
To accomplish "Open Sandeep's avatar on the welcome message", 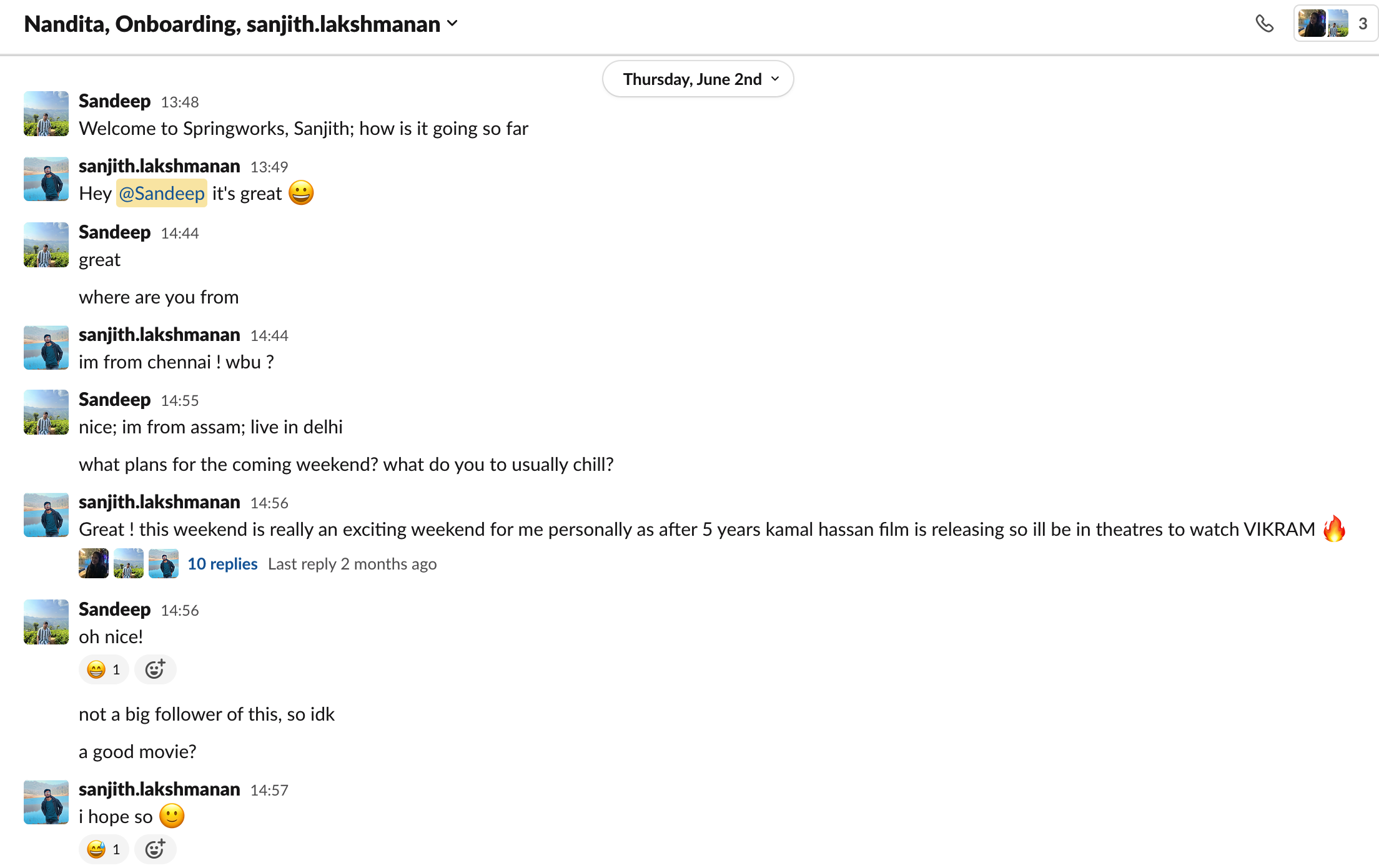I will (46, 114).
